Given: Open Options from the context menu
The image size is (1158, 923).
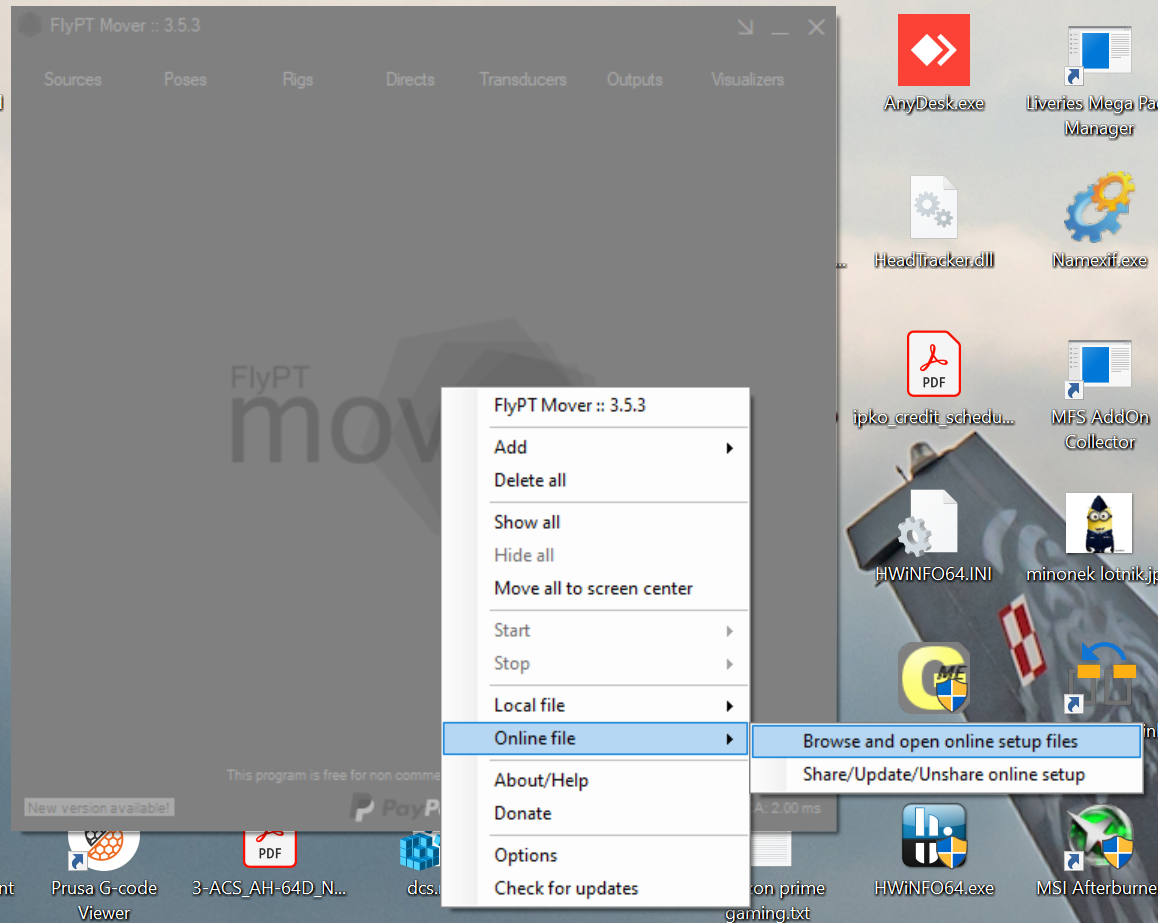Looking at the screenshot, I should tap(595, 856).
